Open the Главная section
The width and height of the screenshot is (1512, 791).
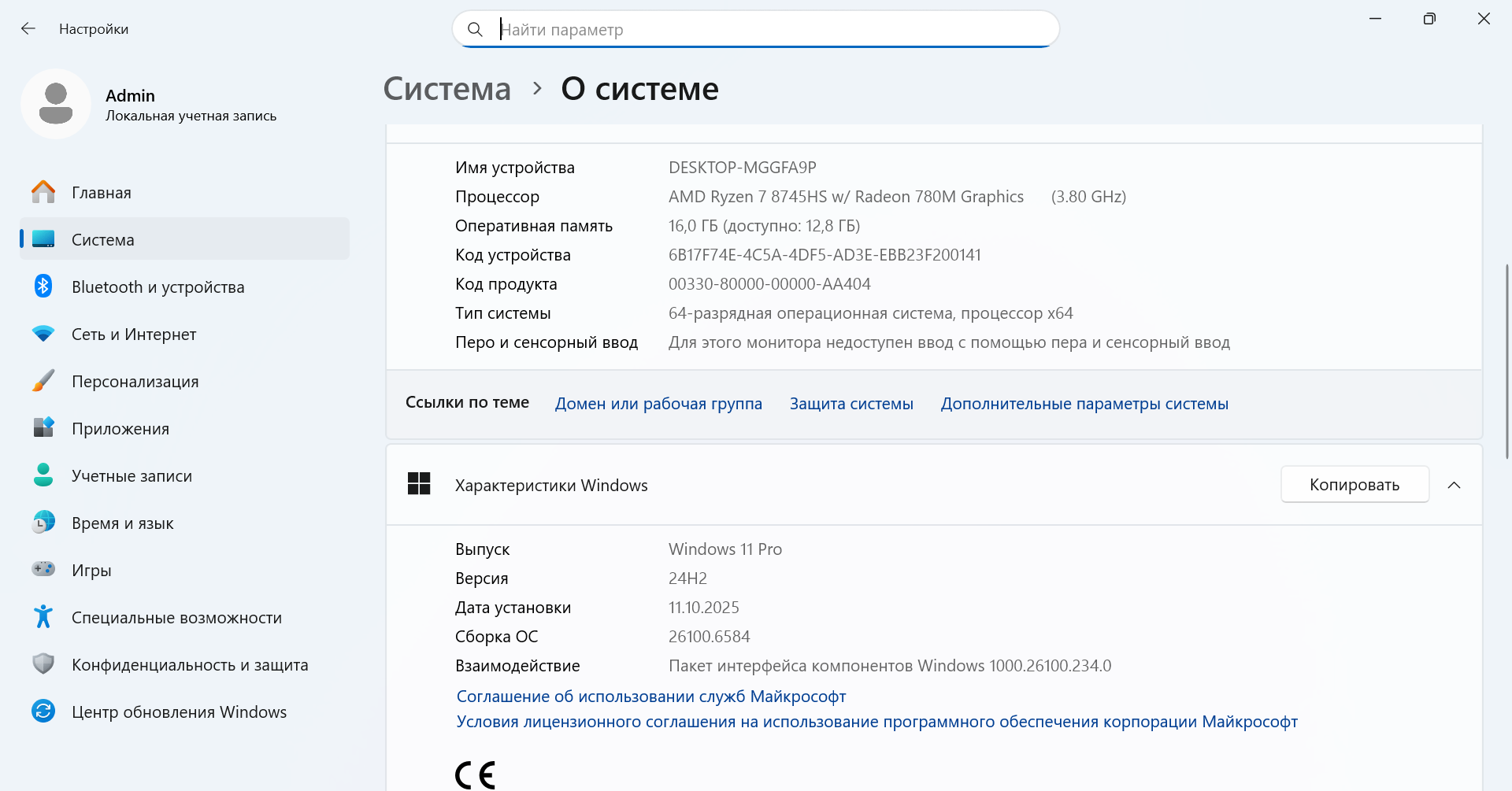coord(185,192)
